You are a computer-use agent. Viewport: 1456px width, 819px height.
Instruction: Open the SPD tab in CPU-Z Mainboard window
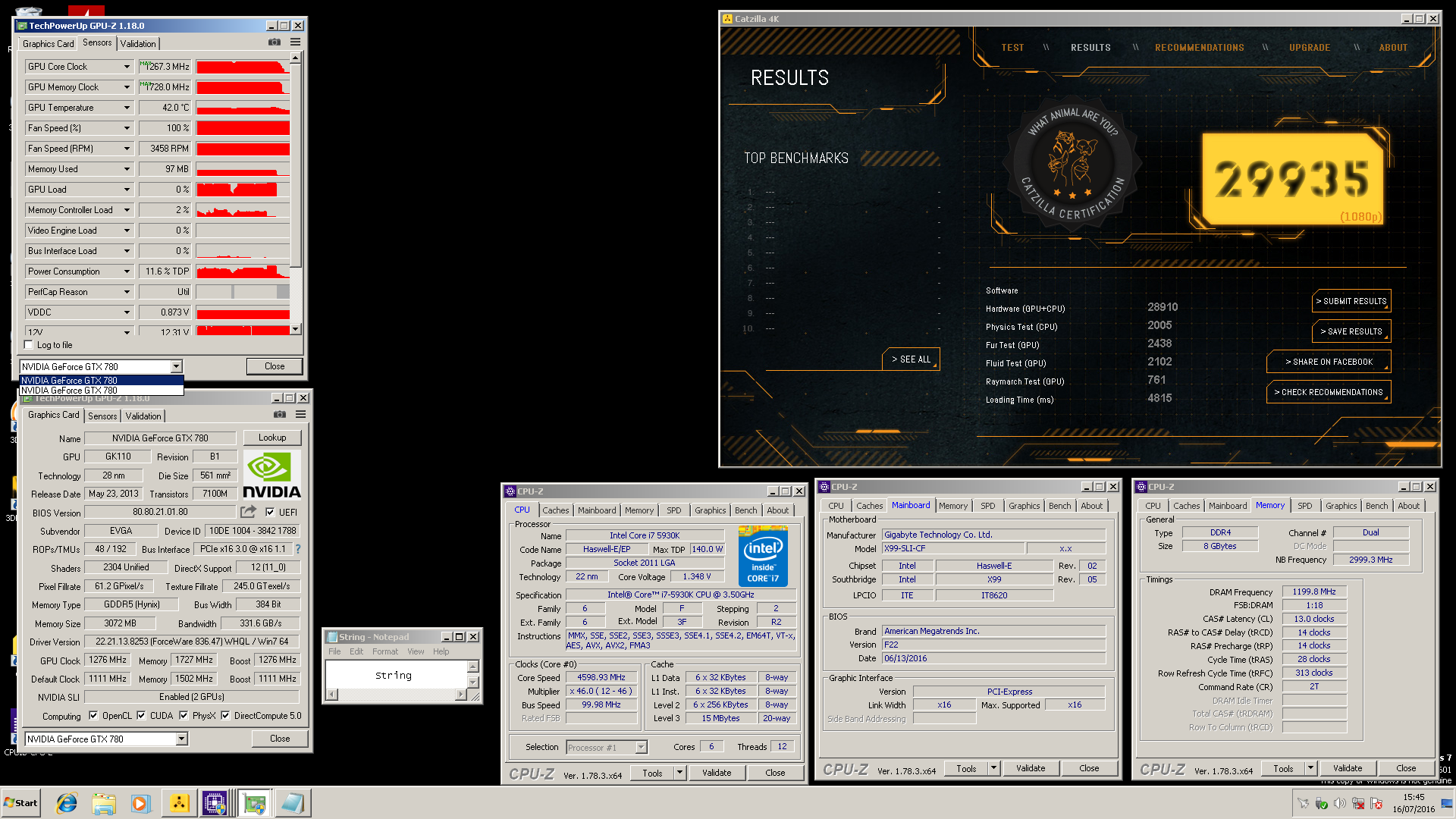click(988, 506)
